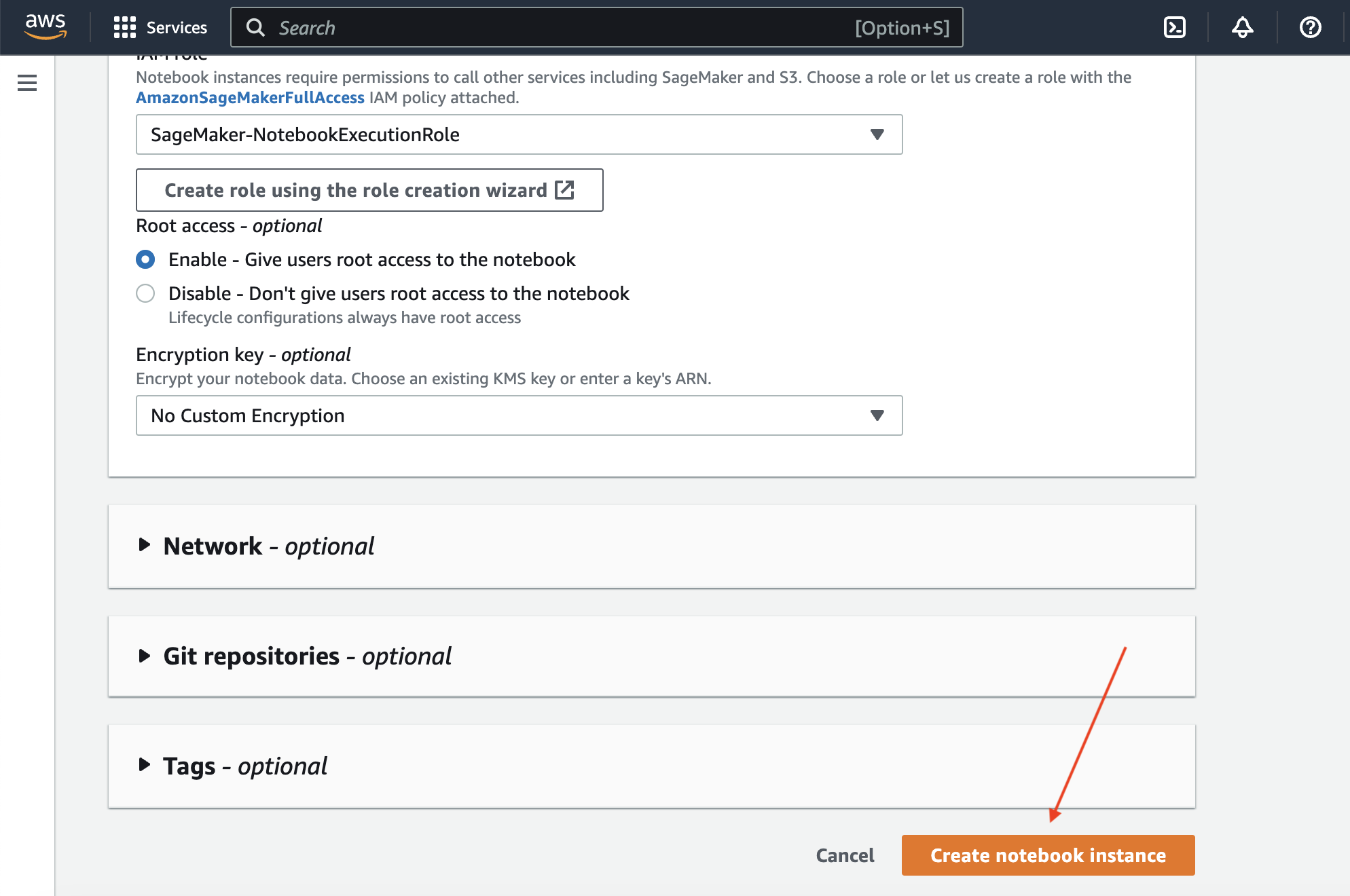The height and width of the screenshot is (896, 1350).
Task: Select Enable root access radio button
Action: (145, 259)
